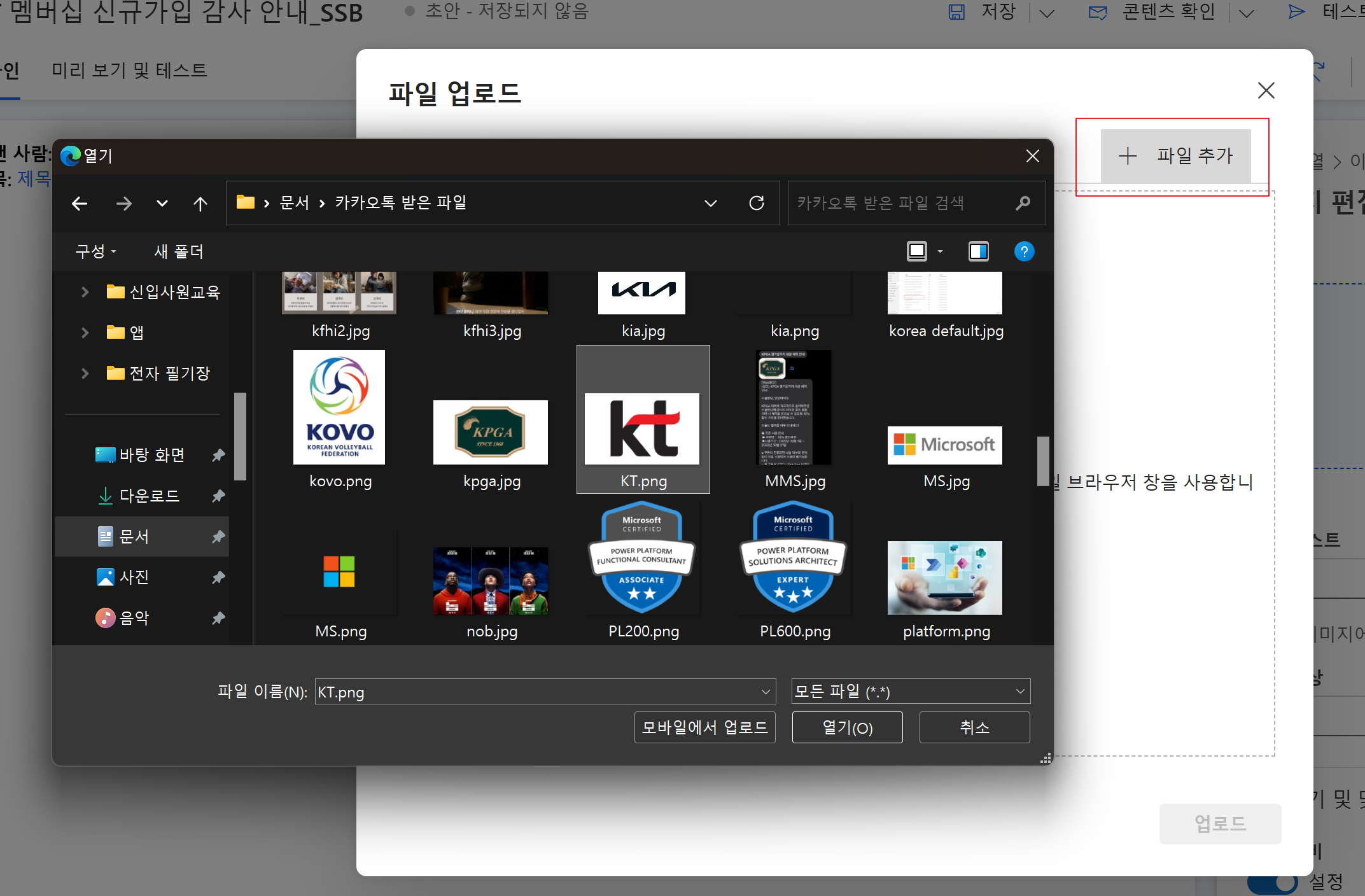Image resolution: width=1365 pixels, height=896 pixels.
Task: Open the view mode dropdown arrow
Action: point(940,251)
